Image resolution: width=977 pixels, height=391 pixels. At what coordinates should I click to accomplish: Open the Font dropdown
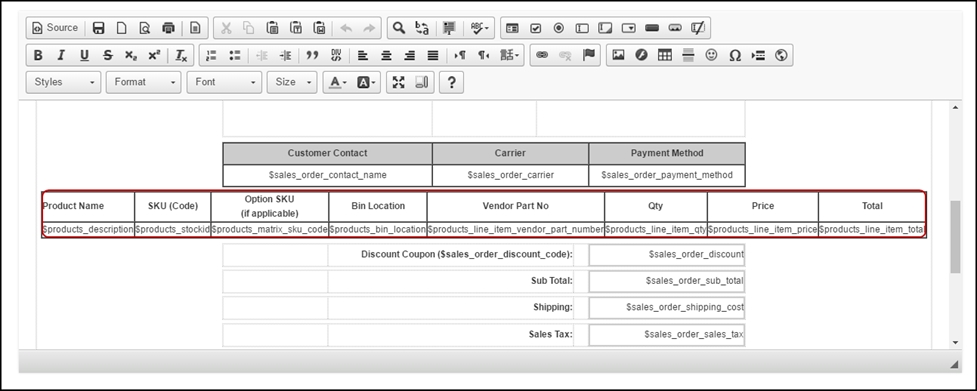coord(224,82)
